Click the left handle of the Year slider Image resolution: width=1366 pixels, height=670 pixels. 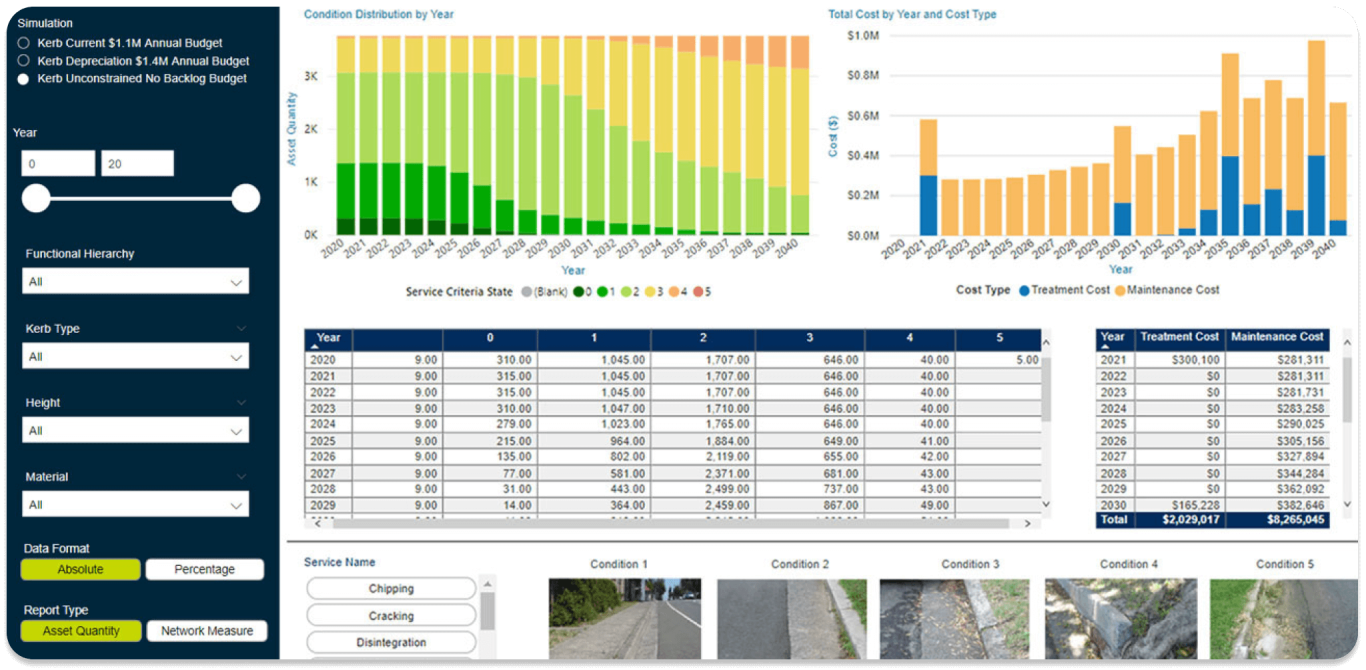tap(36, 199)
